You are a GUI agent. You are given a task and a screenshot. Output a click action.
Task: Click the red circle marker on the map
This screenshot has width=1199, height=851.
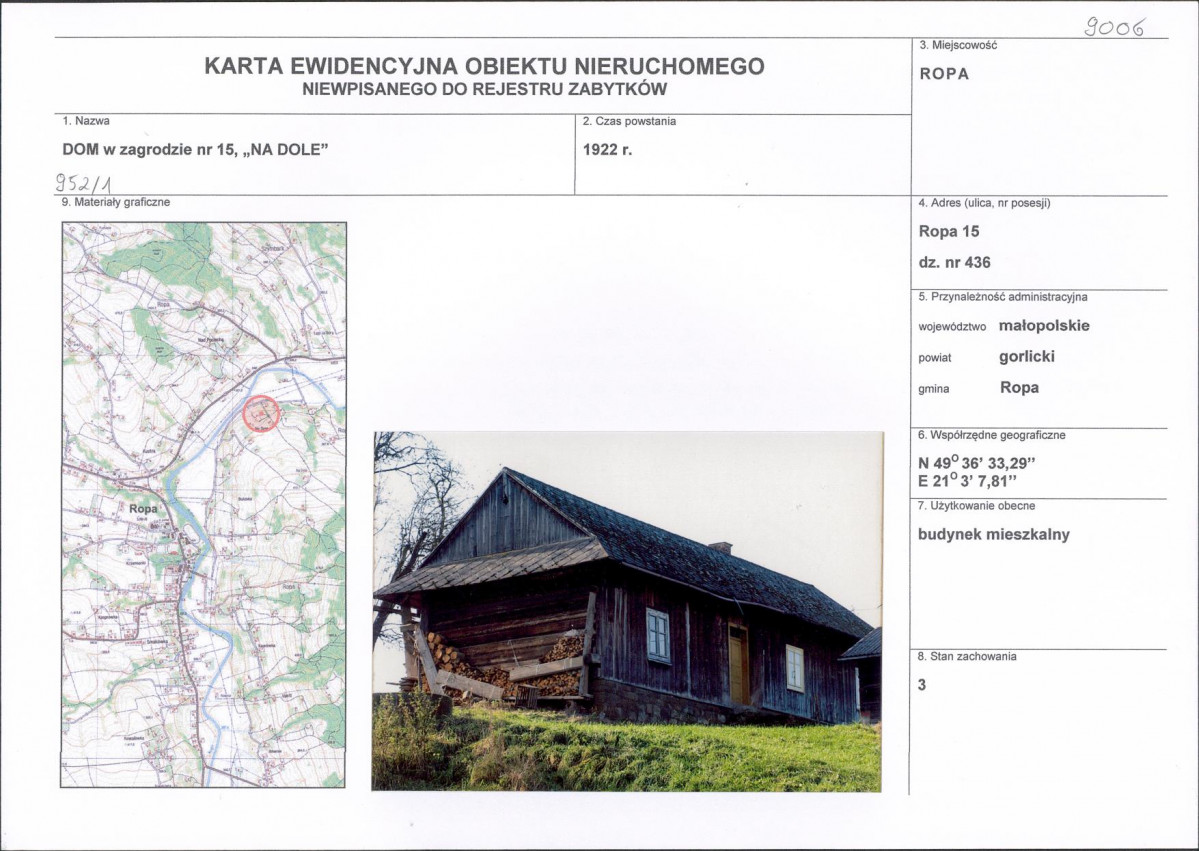coord(261,414)
